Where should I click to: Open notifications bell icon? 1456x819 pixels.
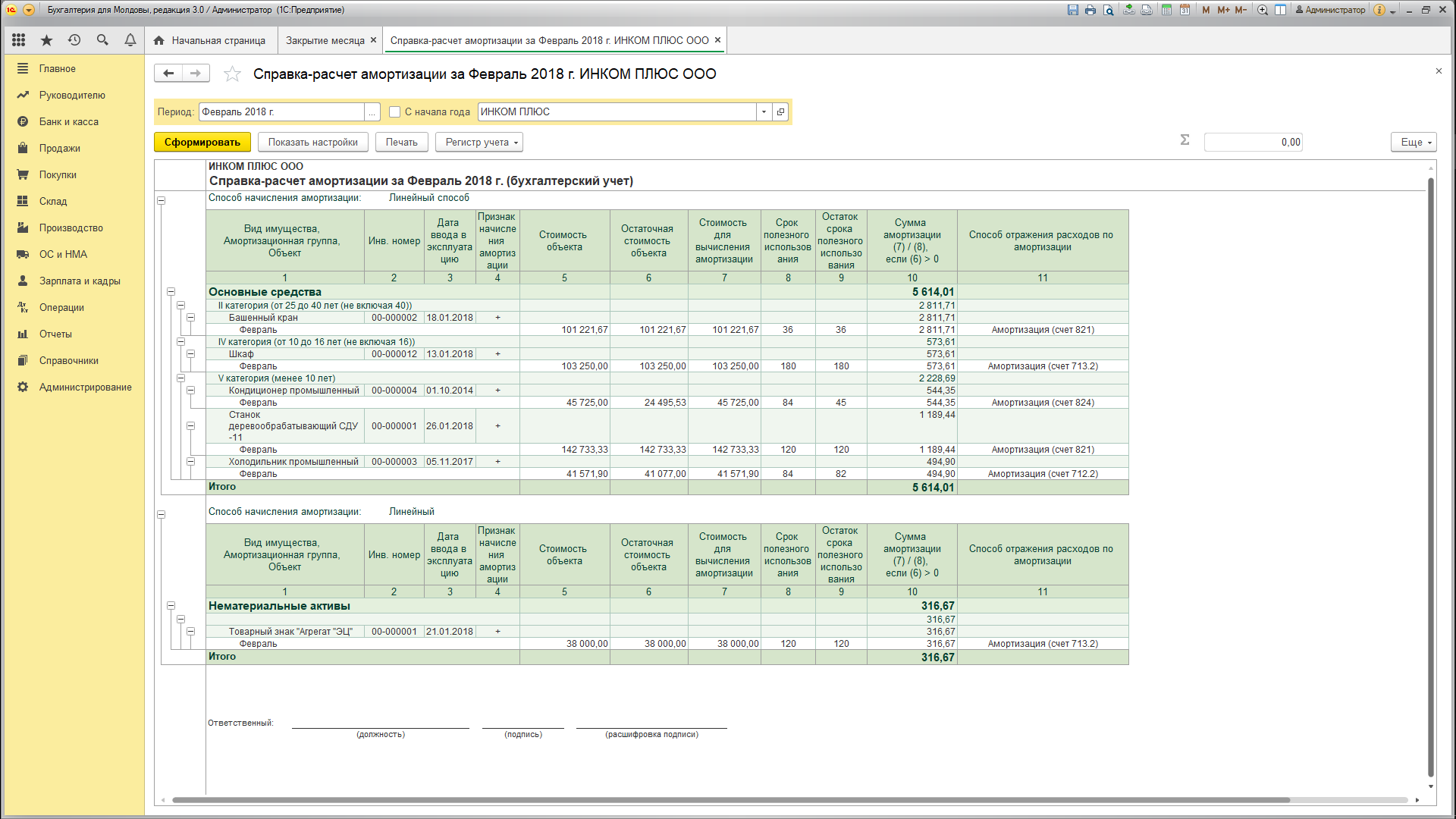[130, 40]
